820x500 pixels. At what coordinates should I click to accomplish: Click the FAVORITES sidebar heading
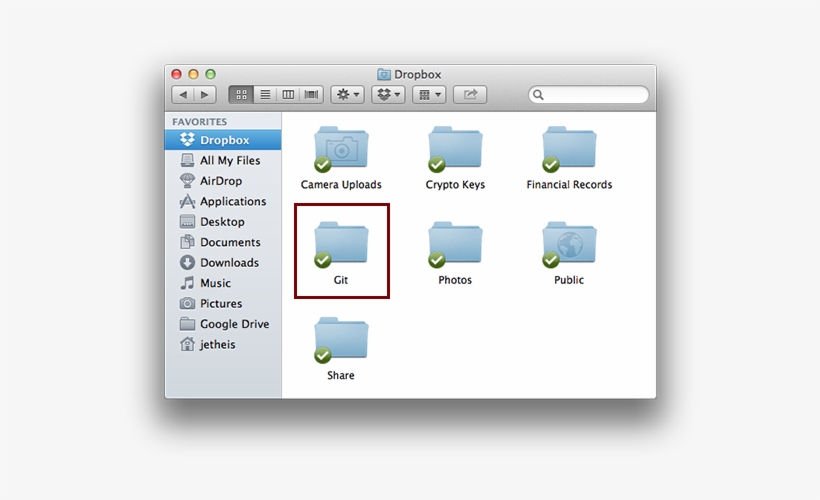pos(199,122)
